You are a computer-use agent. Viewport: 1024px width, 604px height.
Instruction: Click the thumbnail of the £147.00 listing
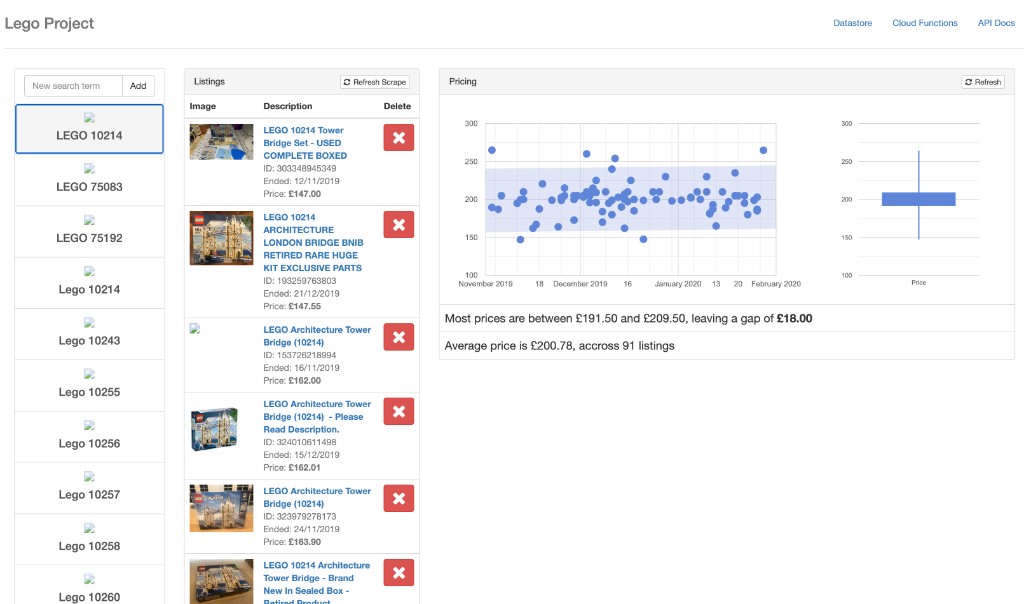pos(221,142)
